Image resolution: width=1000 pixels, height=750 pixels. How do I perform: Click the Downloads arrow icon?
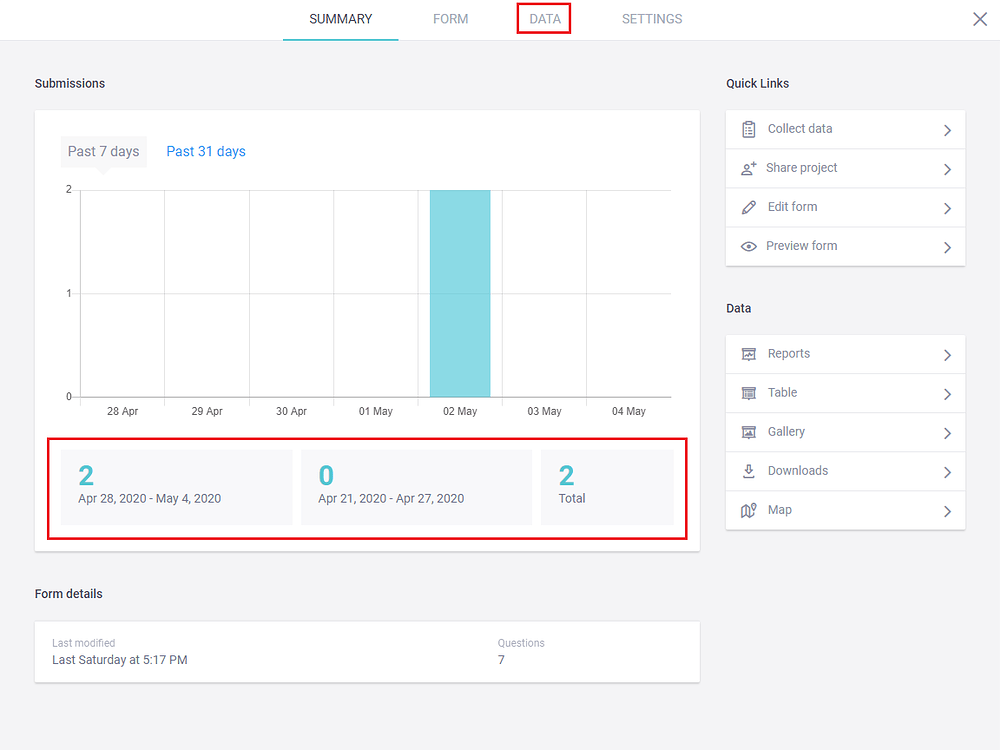pos(748,470)
